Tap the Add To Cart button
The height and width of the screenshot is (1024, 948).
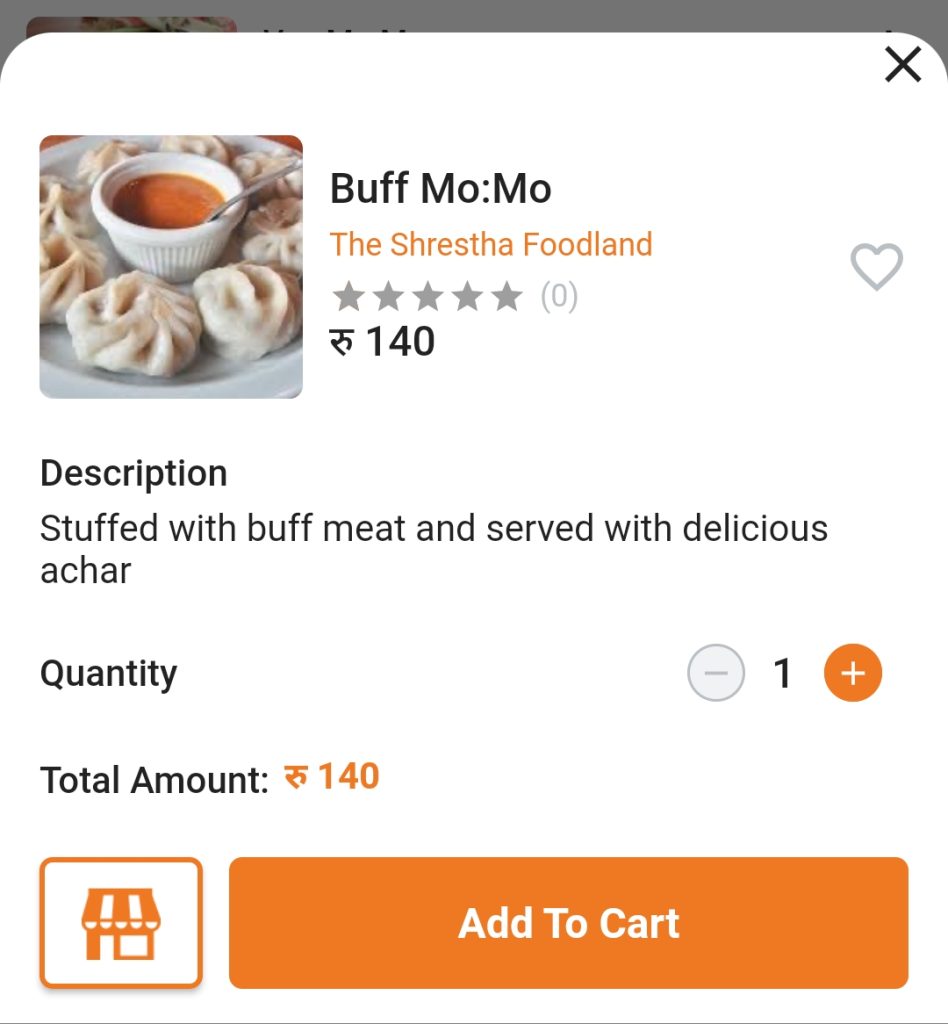569,923
